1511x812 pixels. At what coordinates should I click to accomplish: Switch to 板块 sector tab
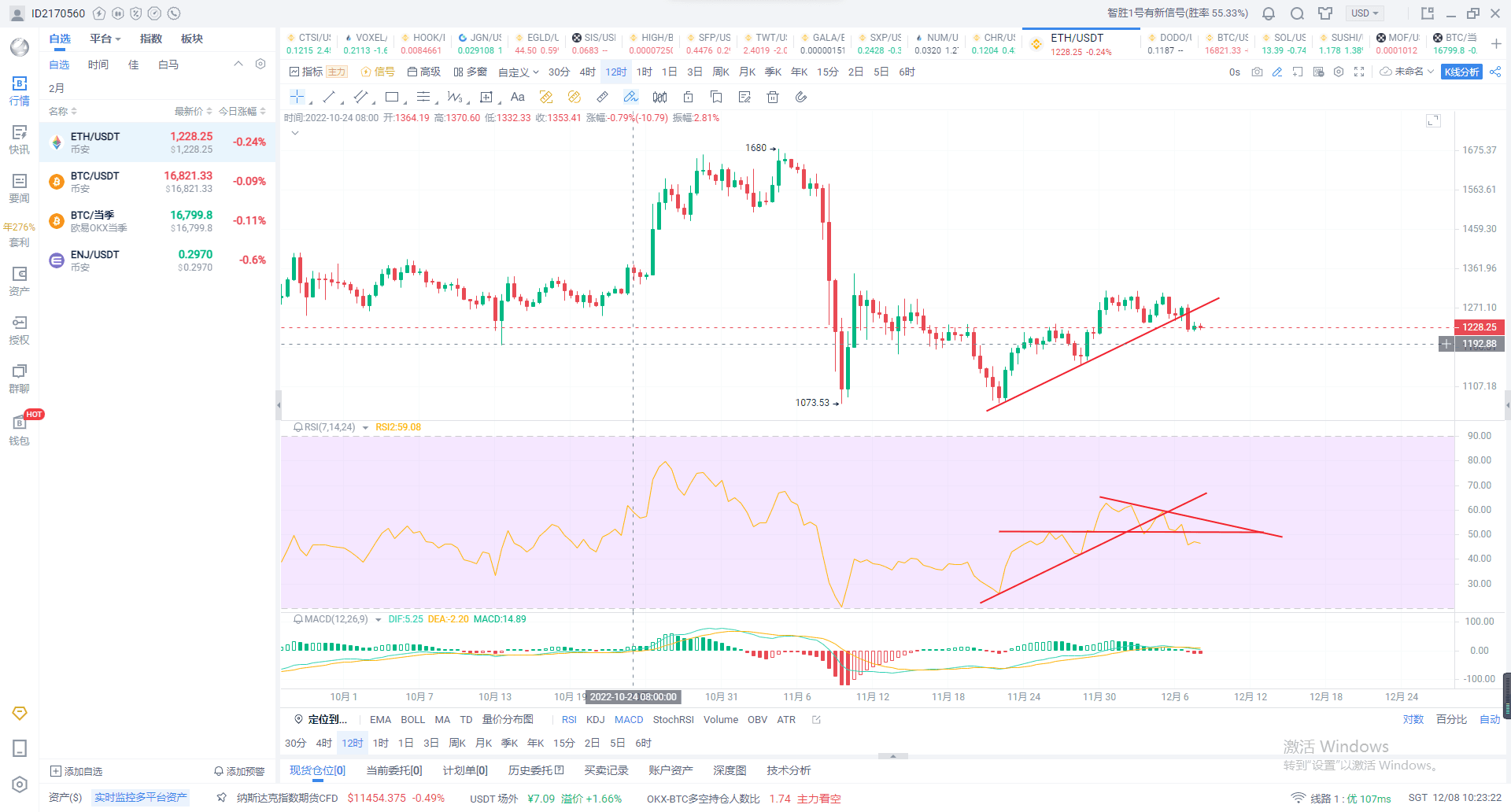click(192, 39)
